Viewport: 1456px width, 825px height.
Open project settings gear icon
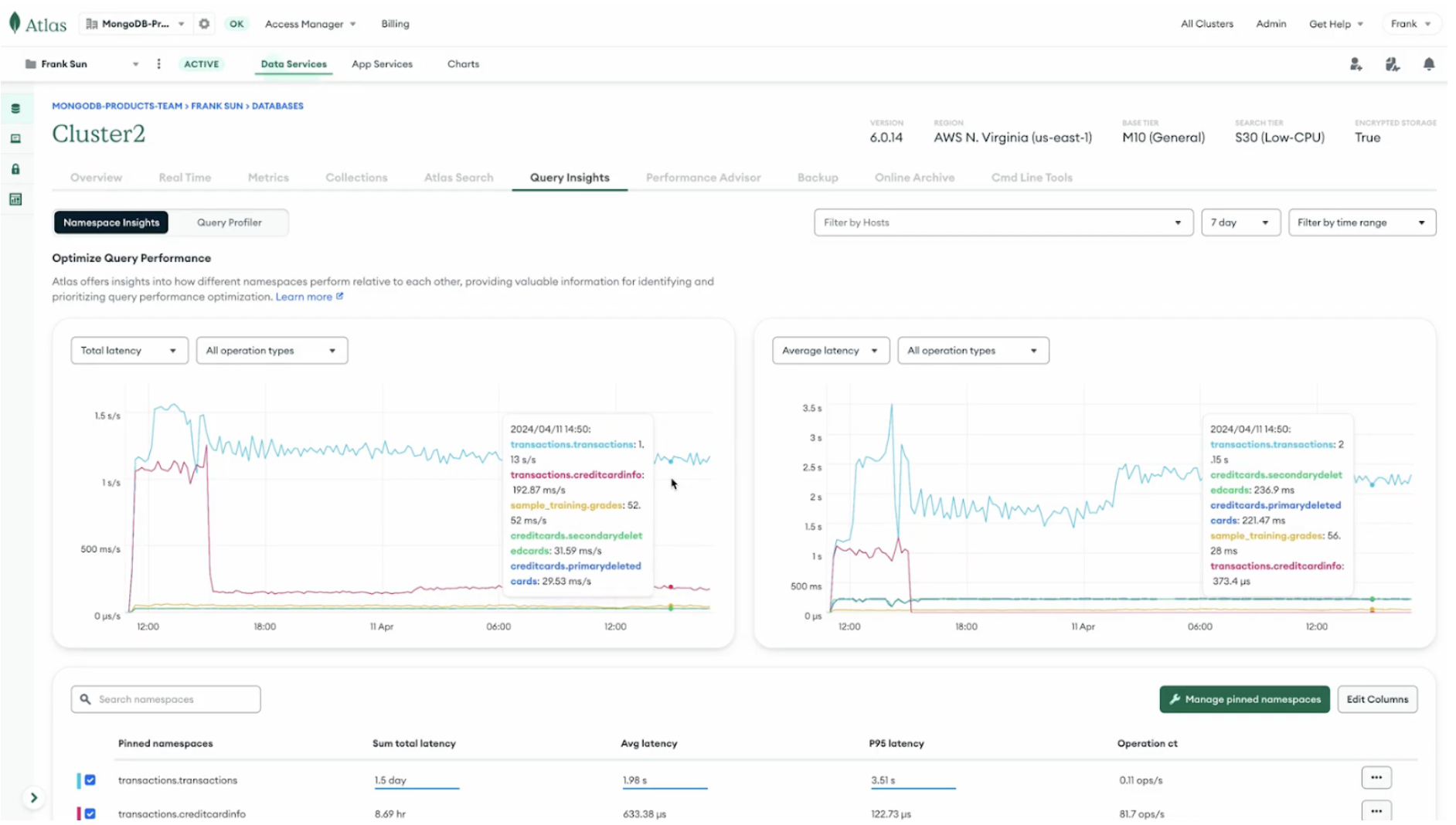point(203,23)
